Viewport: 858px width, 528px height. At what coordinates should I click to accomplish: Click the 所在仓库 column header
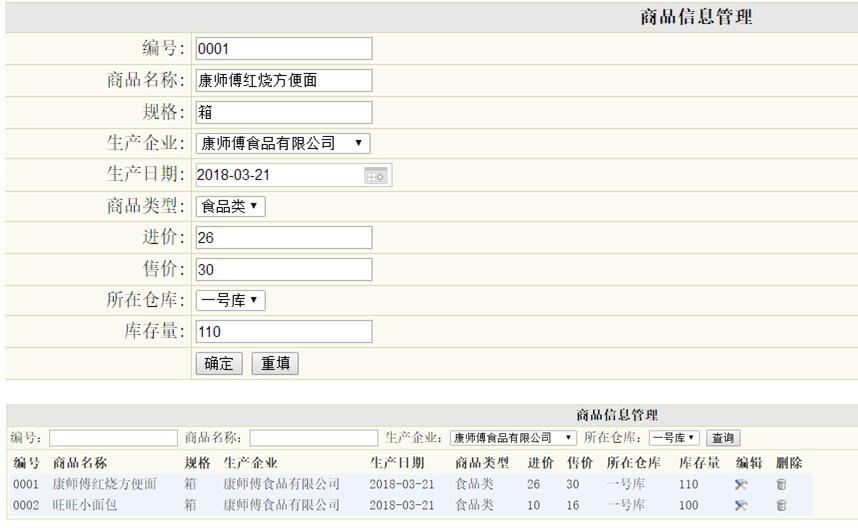coord(633,463)
